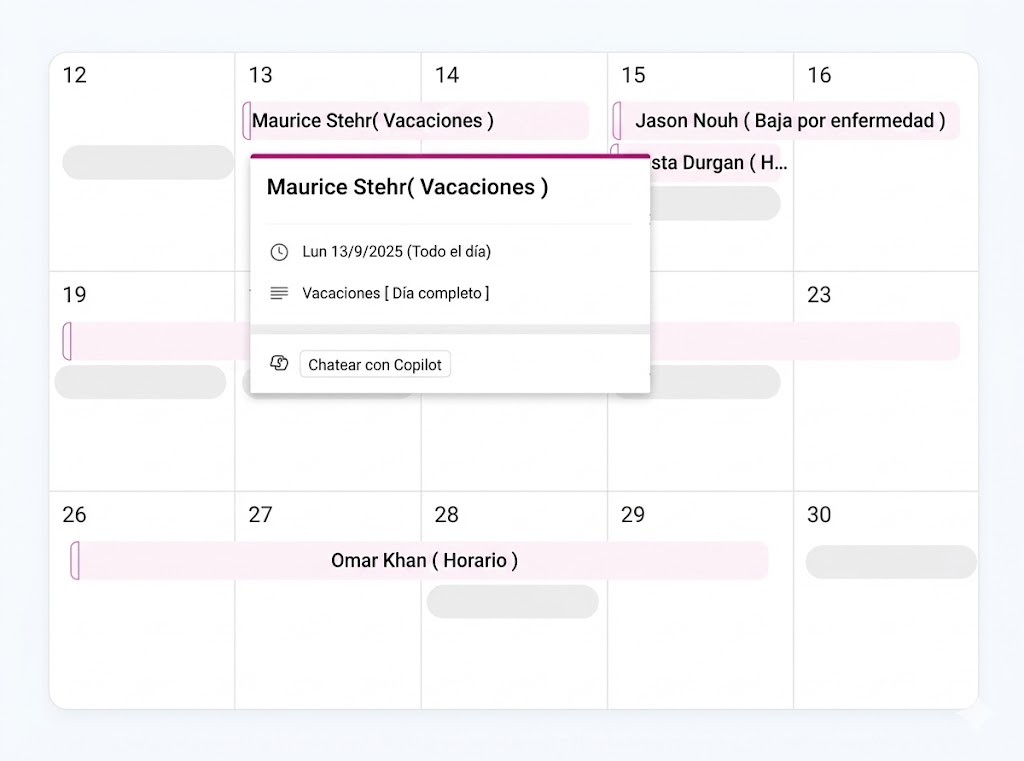Screen dimensions: 1024x761
Task: Select calendar day 16
Action: [819, 75]
